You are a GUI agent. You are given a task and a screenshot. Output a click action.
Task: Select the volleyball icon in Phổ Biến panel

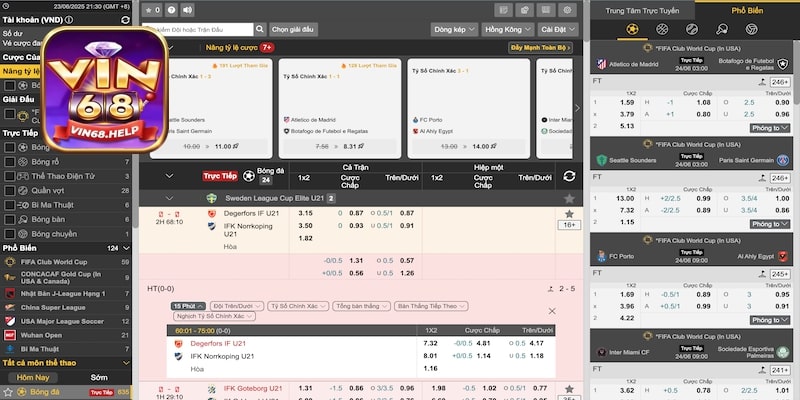[752, 29]
